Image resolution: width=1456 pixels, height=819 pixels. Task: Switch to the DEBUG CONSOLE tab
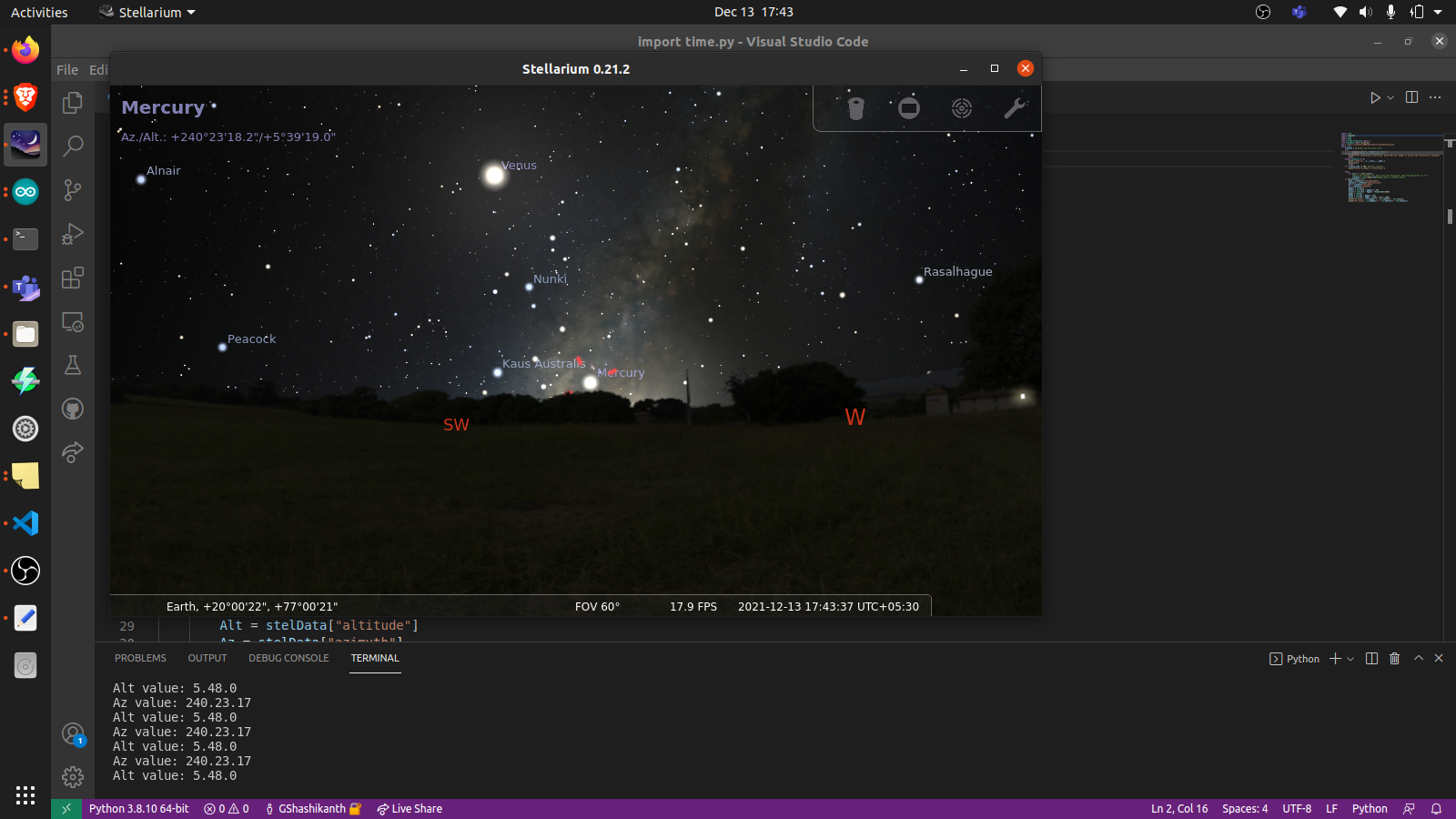click(288, 658)
